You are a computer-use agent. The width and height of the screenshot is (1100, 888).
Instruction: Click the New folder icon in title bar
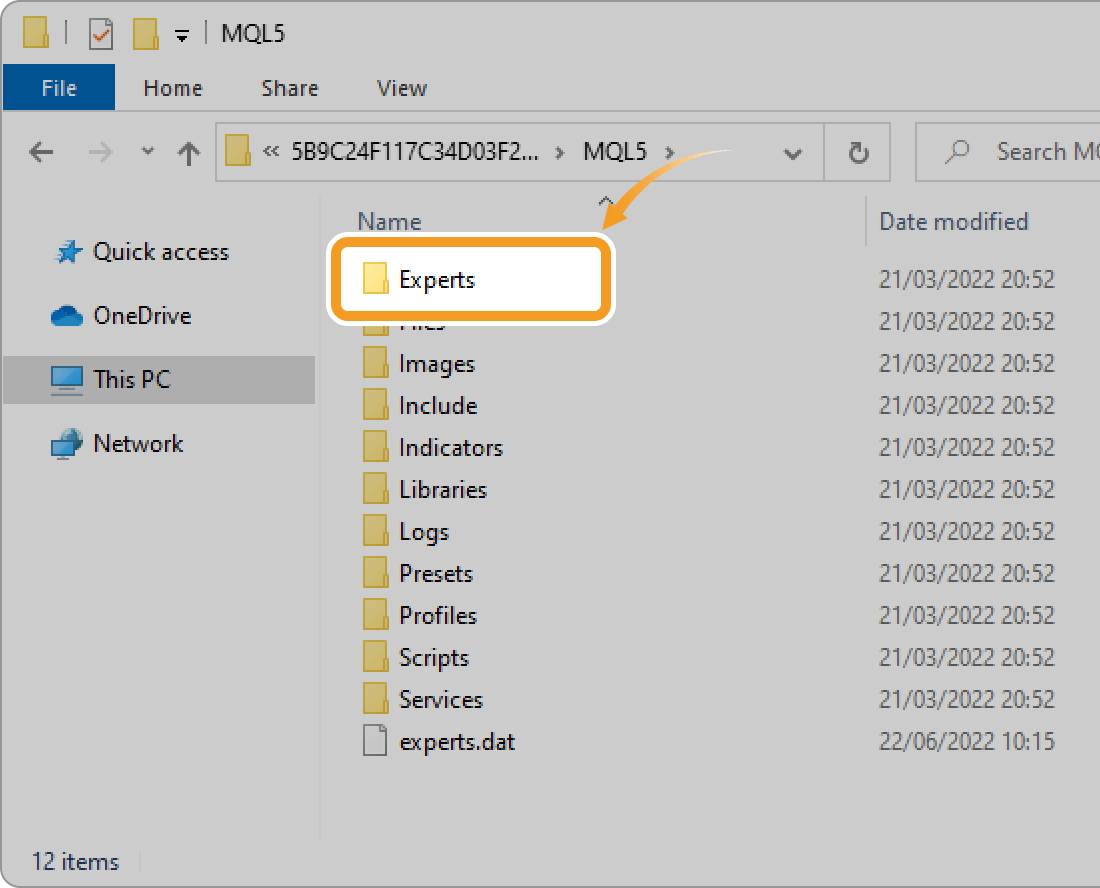[x=145, y=34]
